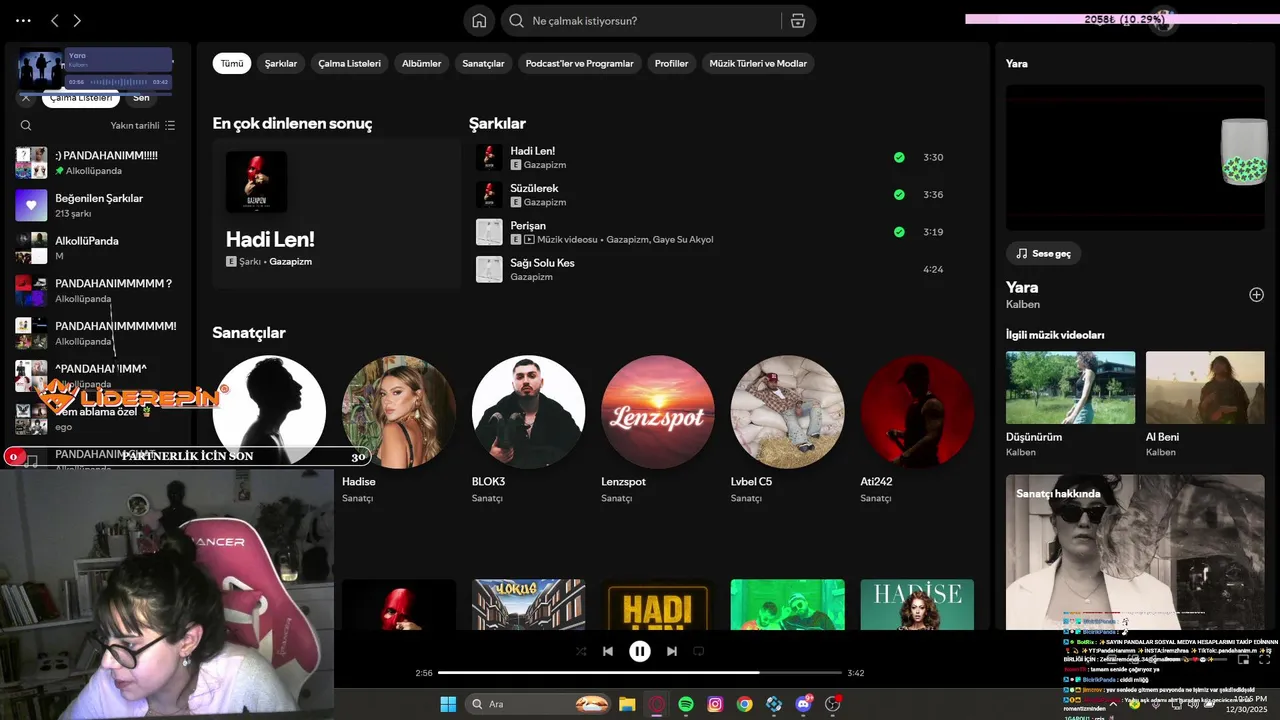The height and width of the screenshot is (720, 1280).
Task: Toggle saved checkmark for Perişan
Action: pyautogui.click(x=899, y=232)
